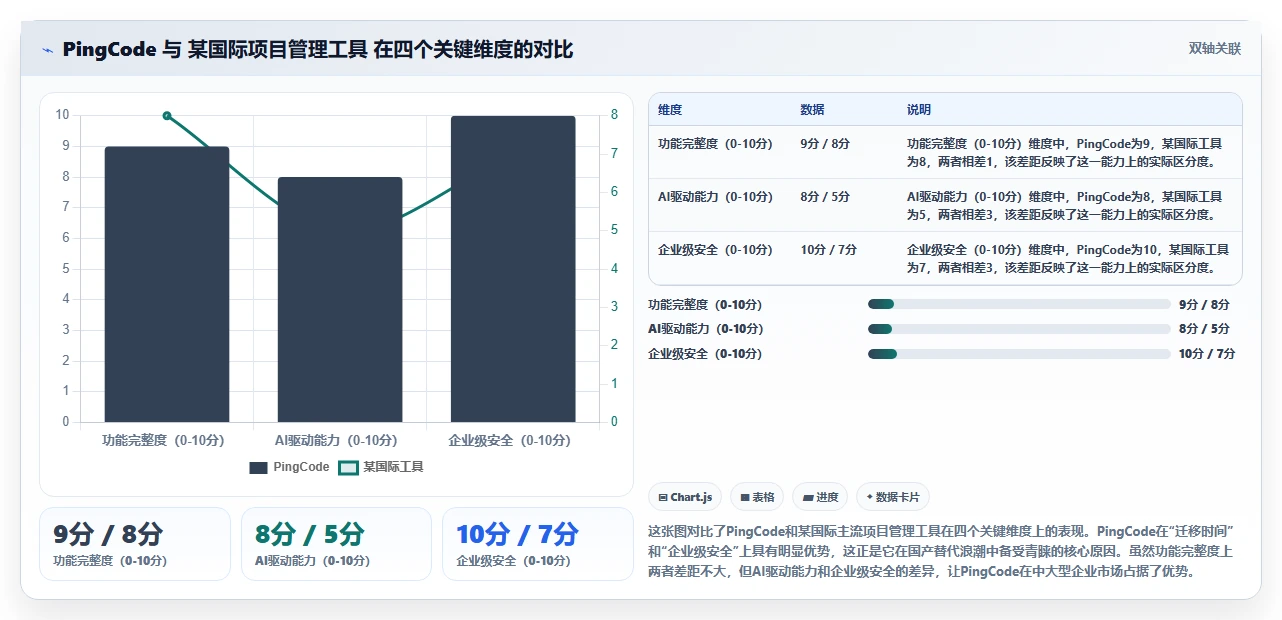Image resolution: width=1282 pixels, height=620 pixels.
Task: Click the lightning icon beside the PingCode title
Action: pyautogui.click(x=47, y=50)
